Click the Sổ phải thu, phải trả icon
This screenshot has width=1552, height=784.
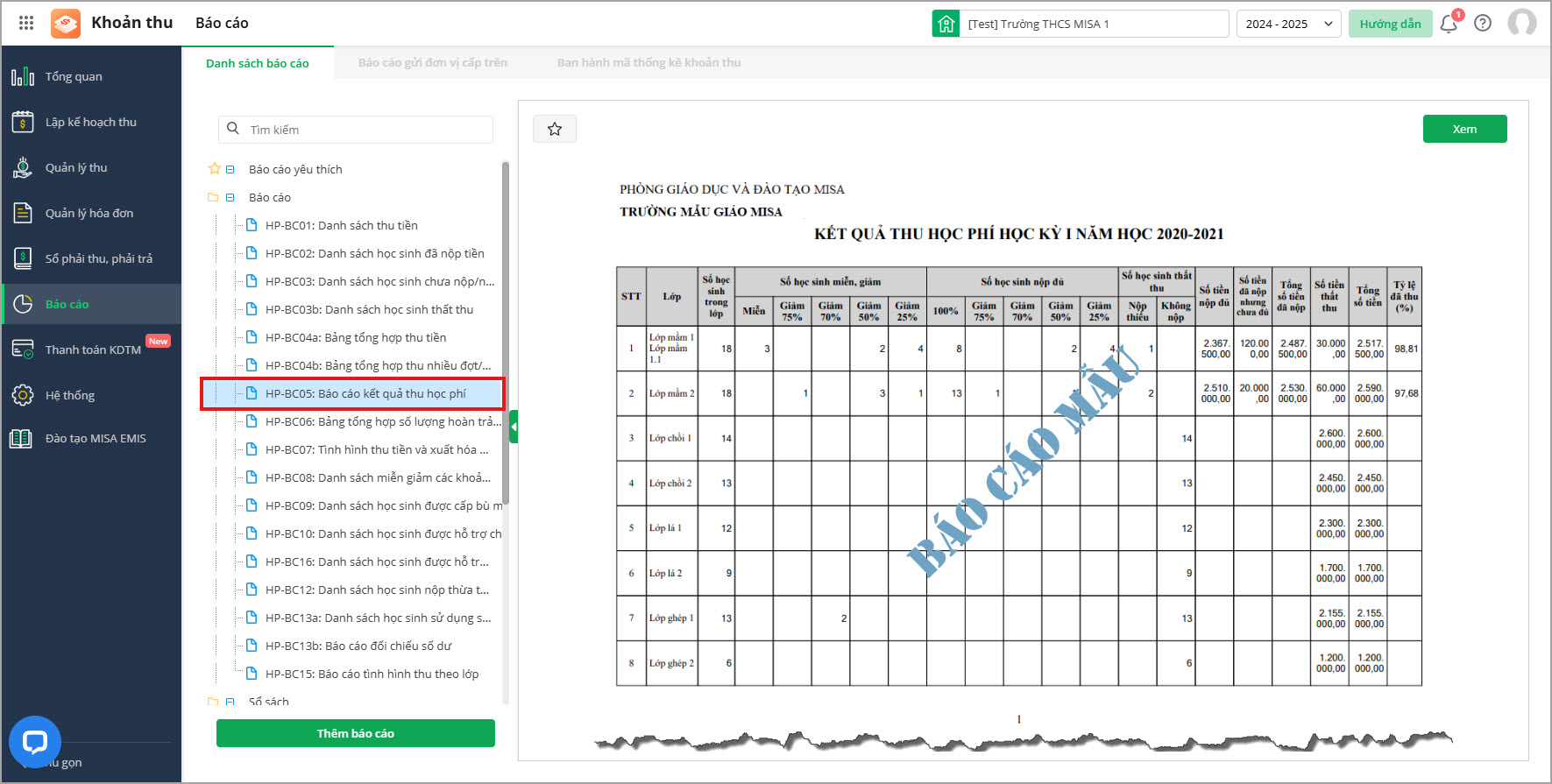pos(23,258)
